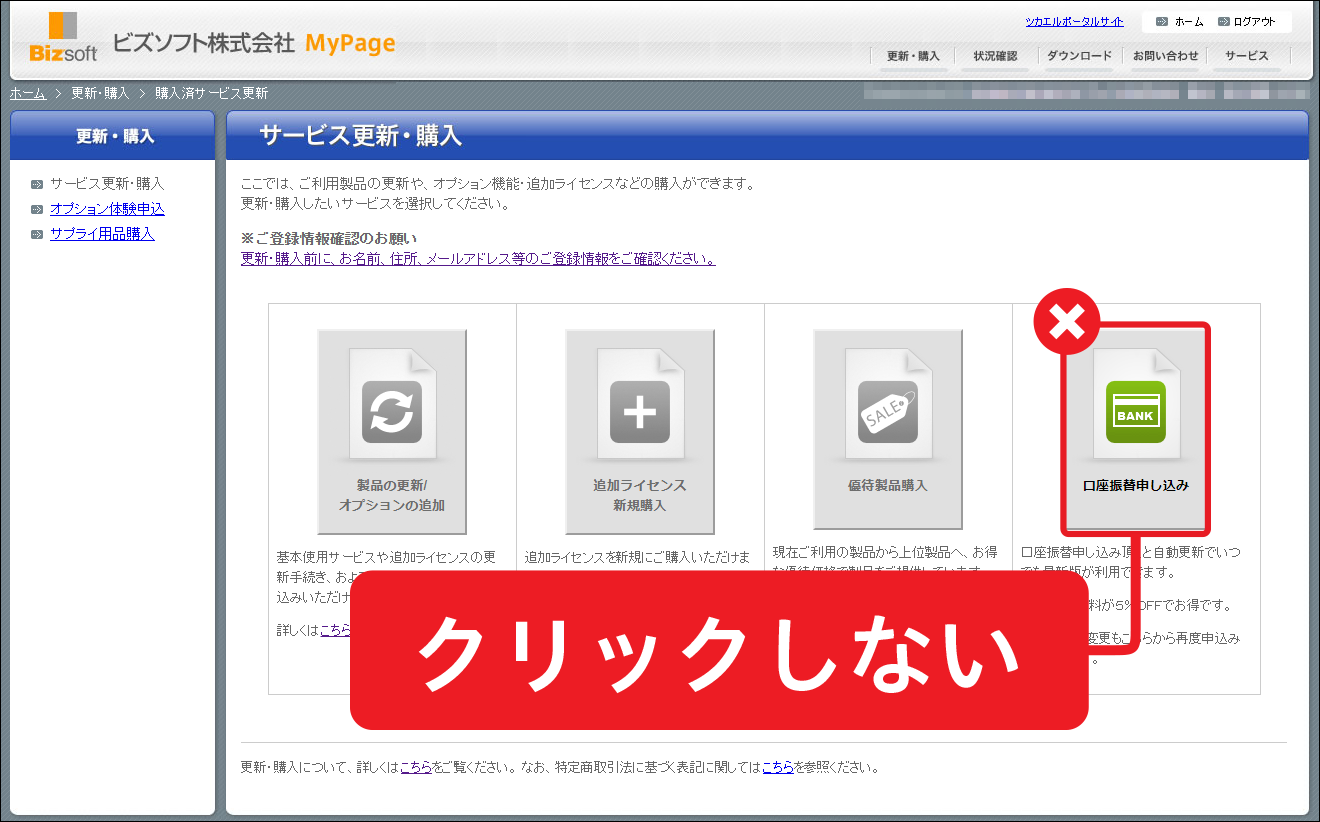Open the お問い合わせ navigation tab
Image resolution: width=1320 pixels, height=822 pixels.
pos(1165,56)
